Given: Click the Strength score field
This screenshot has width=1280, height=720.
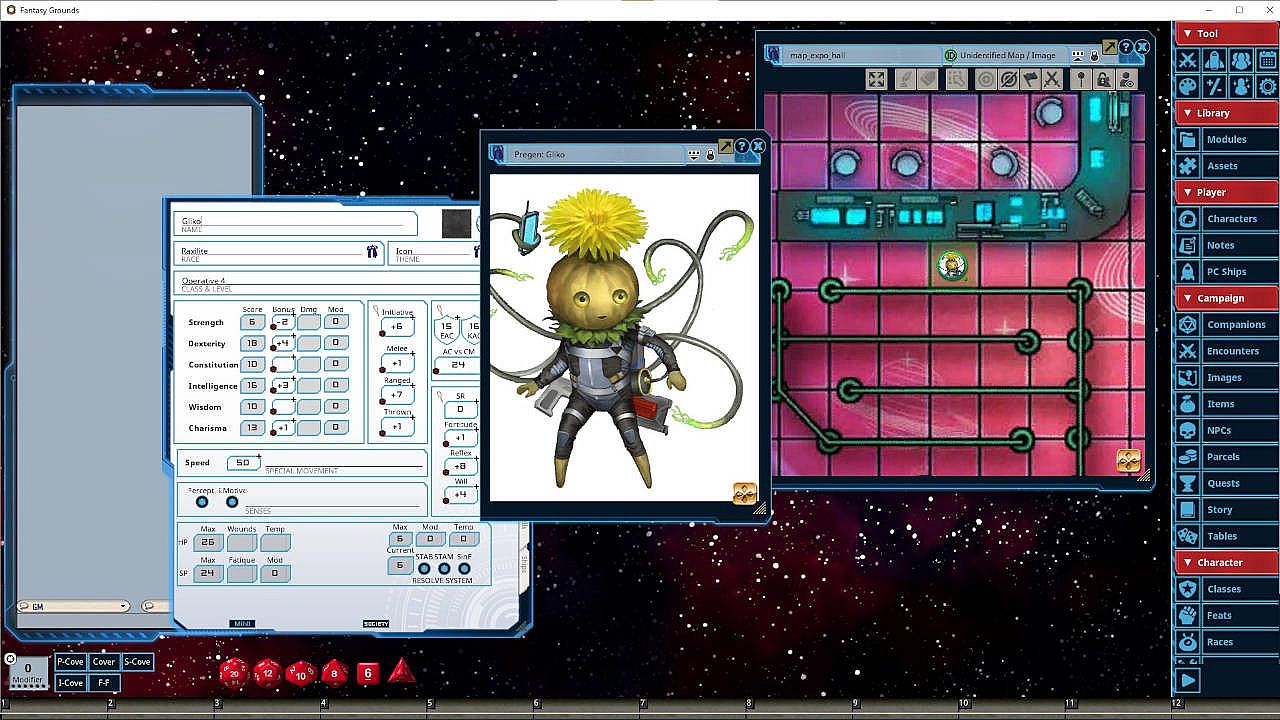Looking at the screenshot, I should [x=252, y=322].
